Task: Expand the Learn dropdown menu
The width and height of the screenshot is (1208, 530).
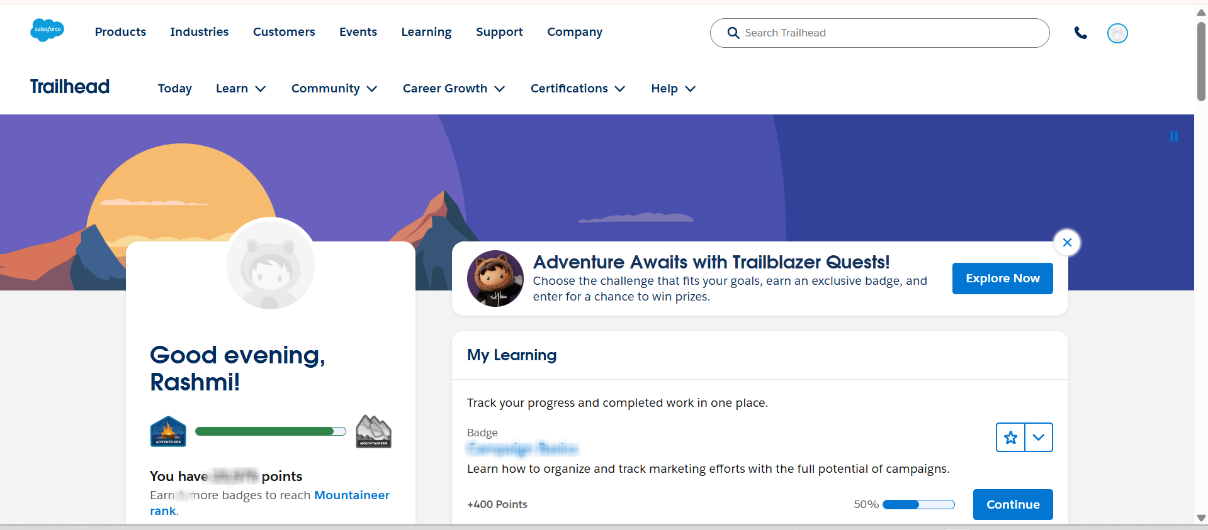Action: pos(241,88)
